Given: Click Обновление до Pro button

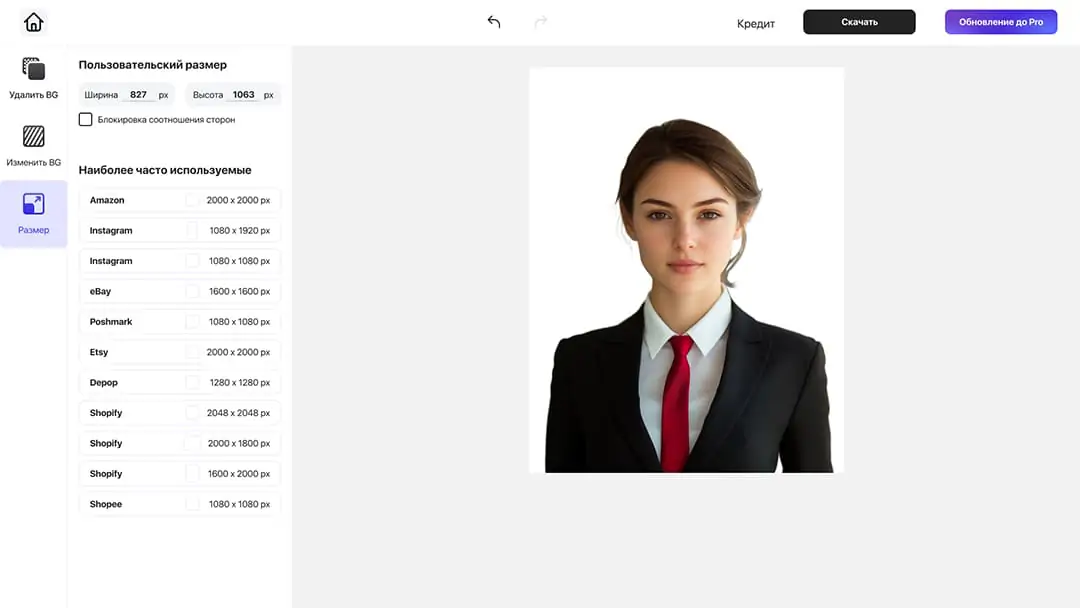Looking at the screenshot, I should coord(1001,22).
